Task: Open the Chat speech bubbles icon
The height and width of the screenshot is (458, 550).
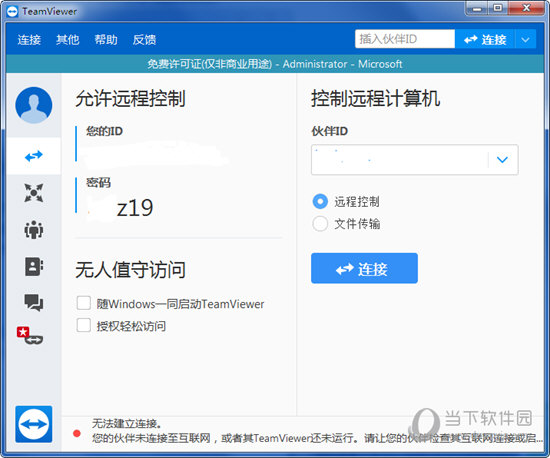Action: (34, 303)
